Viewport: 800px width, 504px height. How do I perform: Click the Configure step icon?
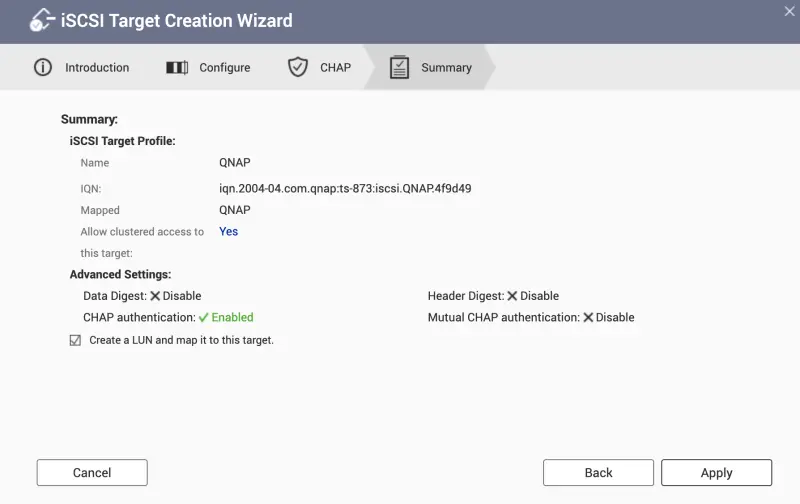(x=177, y=67)
